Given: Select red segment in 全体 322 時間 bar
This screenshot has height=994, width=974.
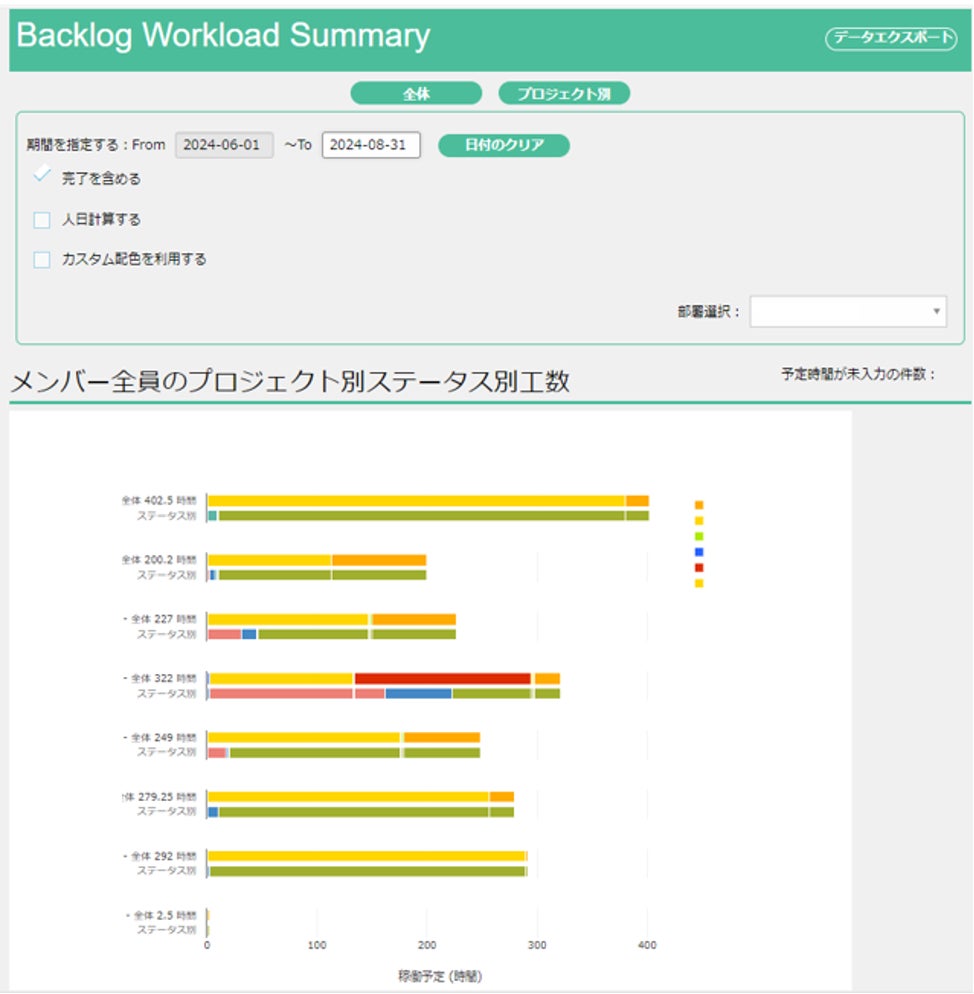Looking at the screenshot, I should [443, 679].
